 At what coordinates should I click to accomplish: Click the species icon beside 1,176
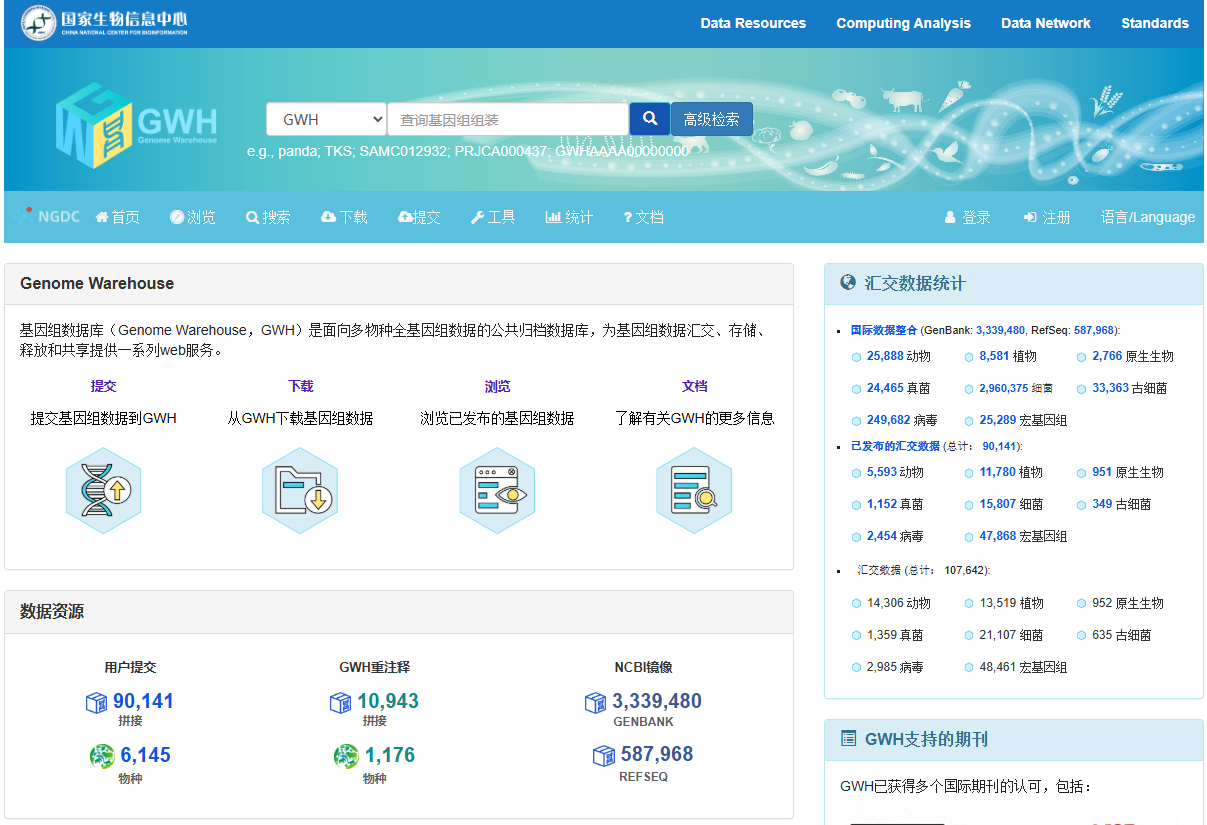(346, 756)
